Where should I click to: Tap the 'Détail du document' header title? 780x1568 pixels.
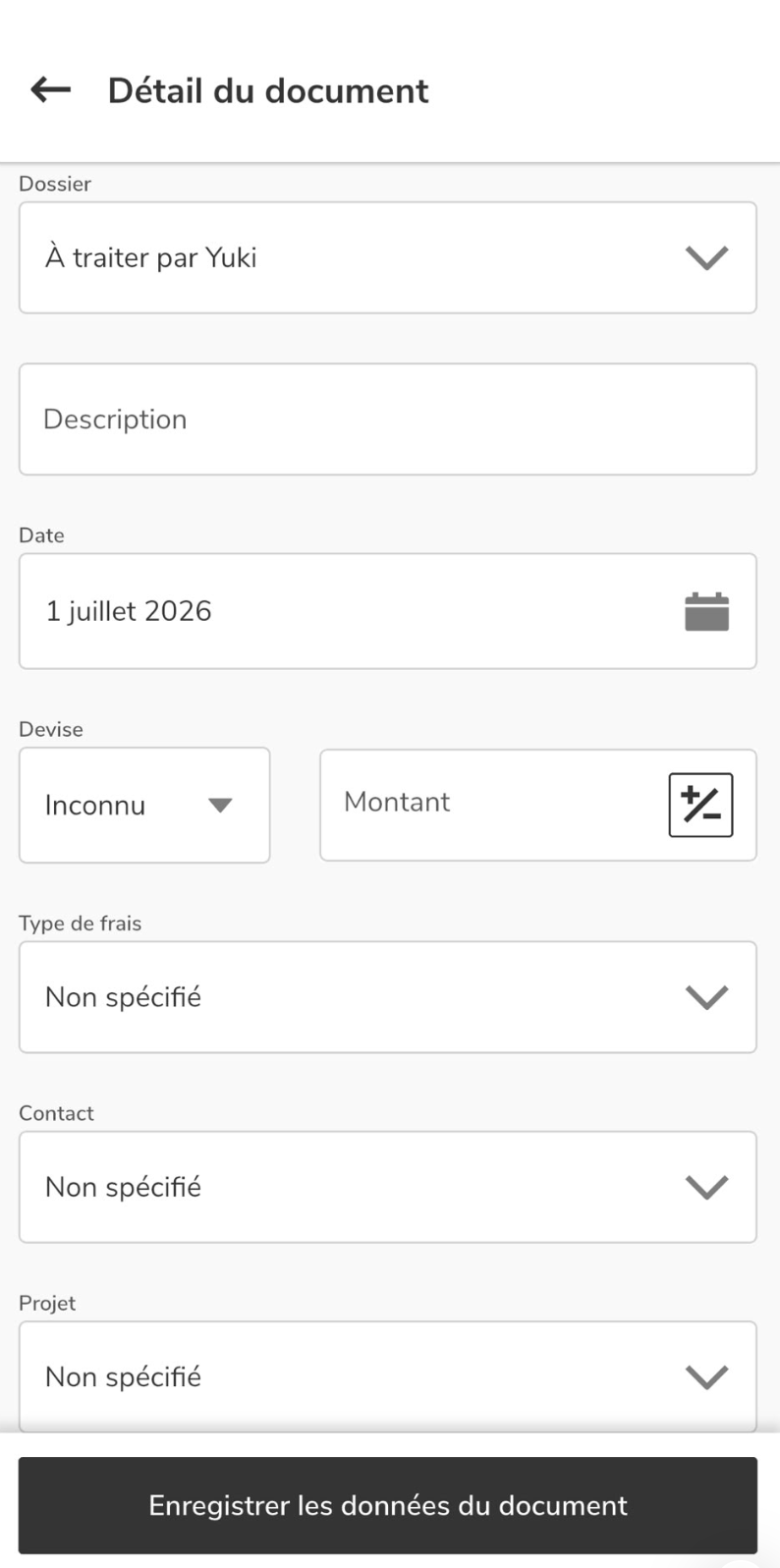(x=268, y=90)
